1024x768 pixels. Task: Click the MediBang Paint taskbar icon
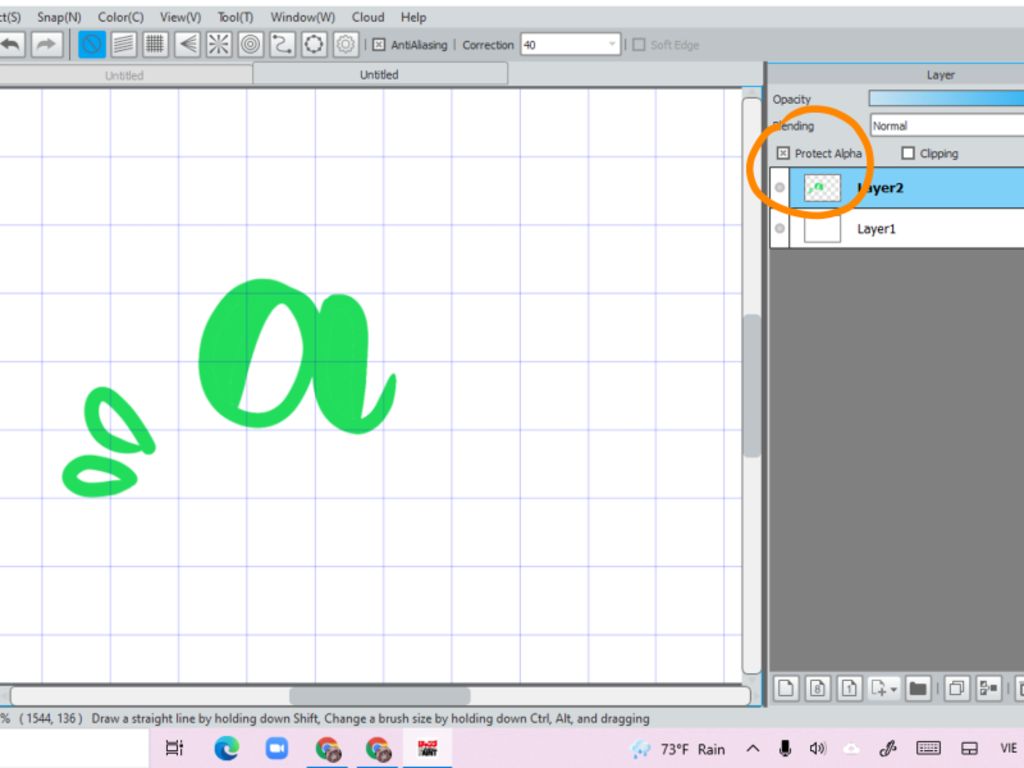[x=428, y=748]
